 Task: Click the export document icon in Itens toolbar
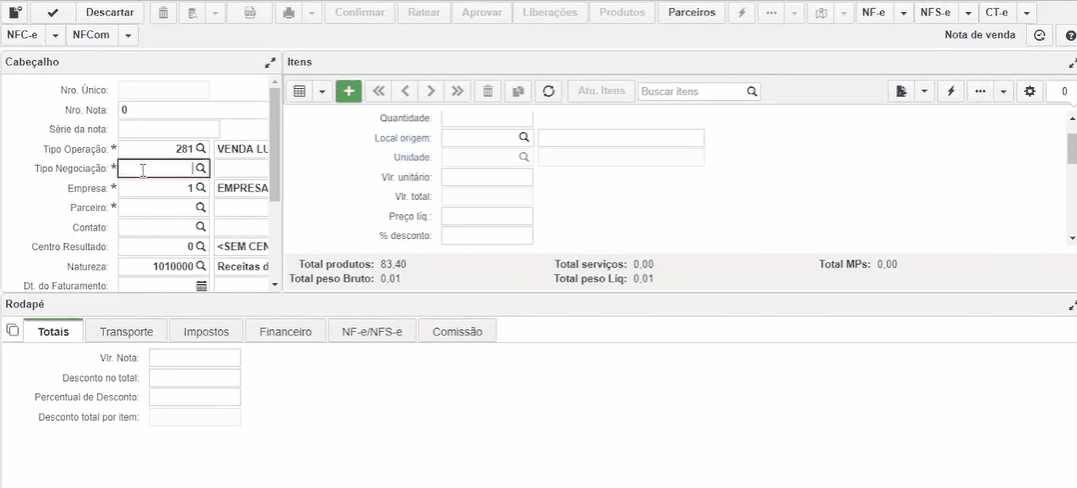[x=902, y=91]
